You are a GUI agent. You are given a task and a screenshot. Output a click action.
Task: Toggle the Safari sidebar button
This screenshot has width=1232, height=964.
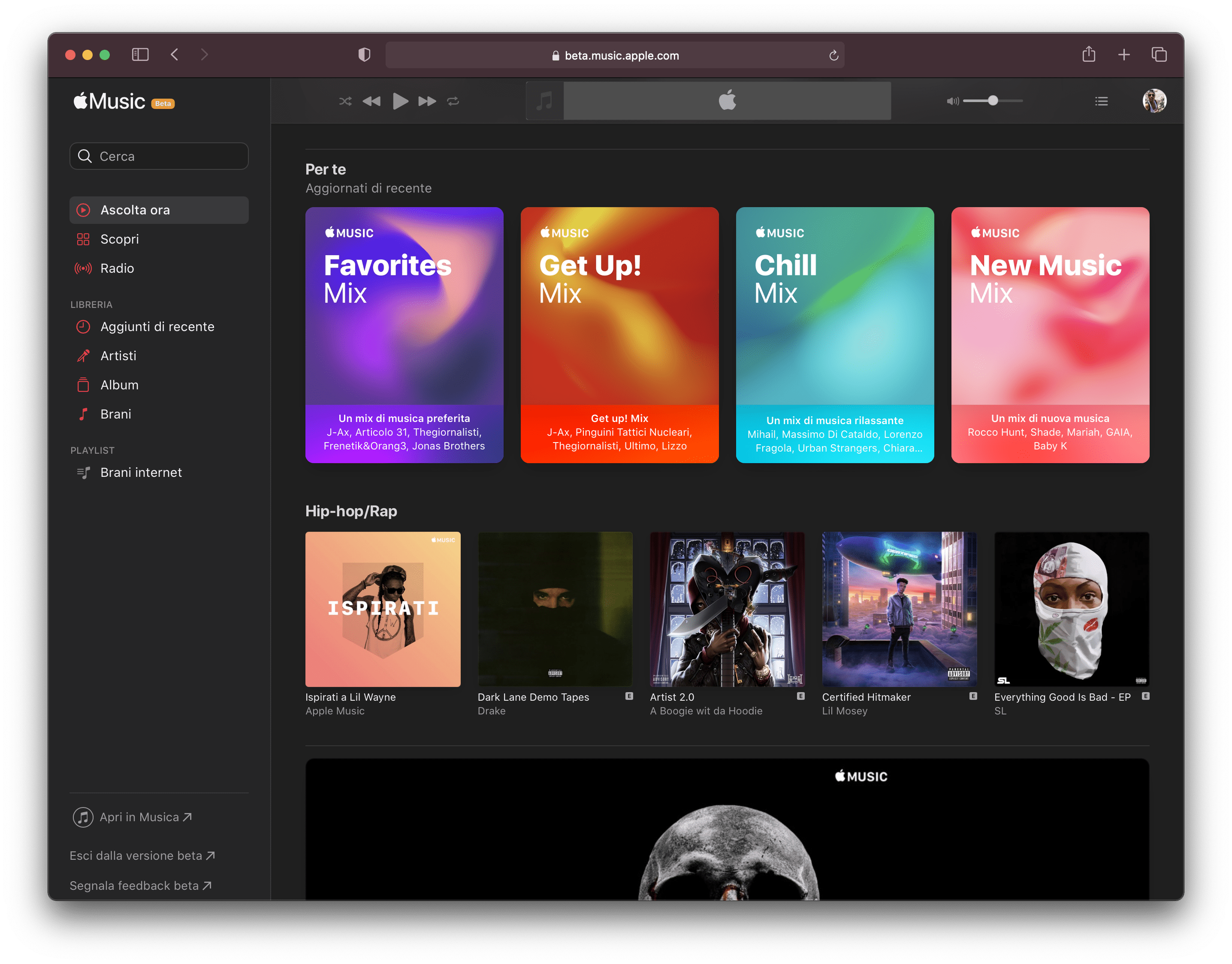click(140, 55)
